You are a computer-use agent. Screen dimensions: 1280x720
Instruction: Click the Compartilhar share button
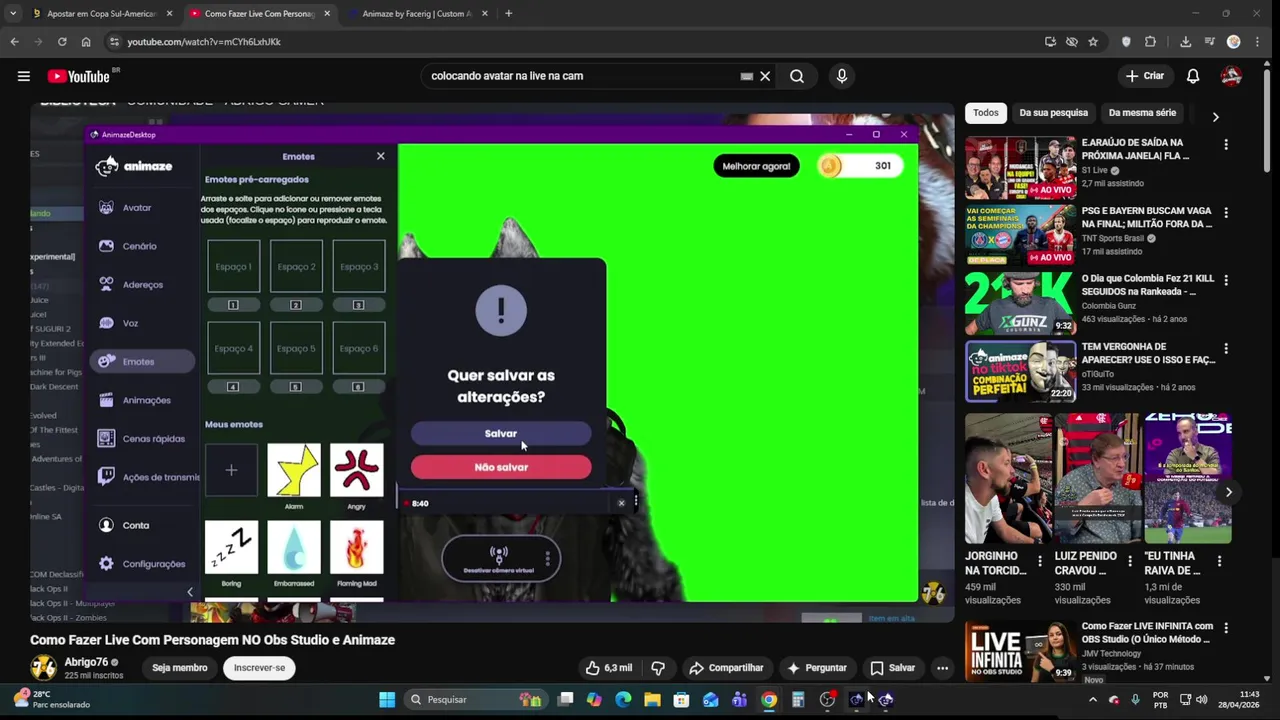(727, 668)
